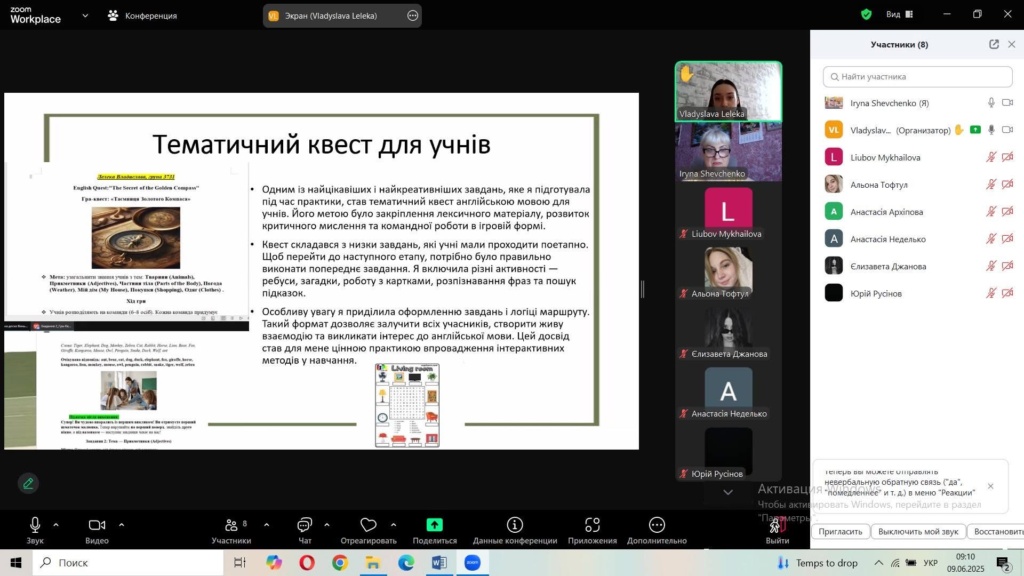Switch the УКР keyboard language indicator

pyautogui.click(x=931, y=563)
